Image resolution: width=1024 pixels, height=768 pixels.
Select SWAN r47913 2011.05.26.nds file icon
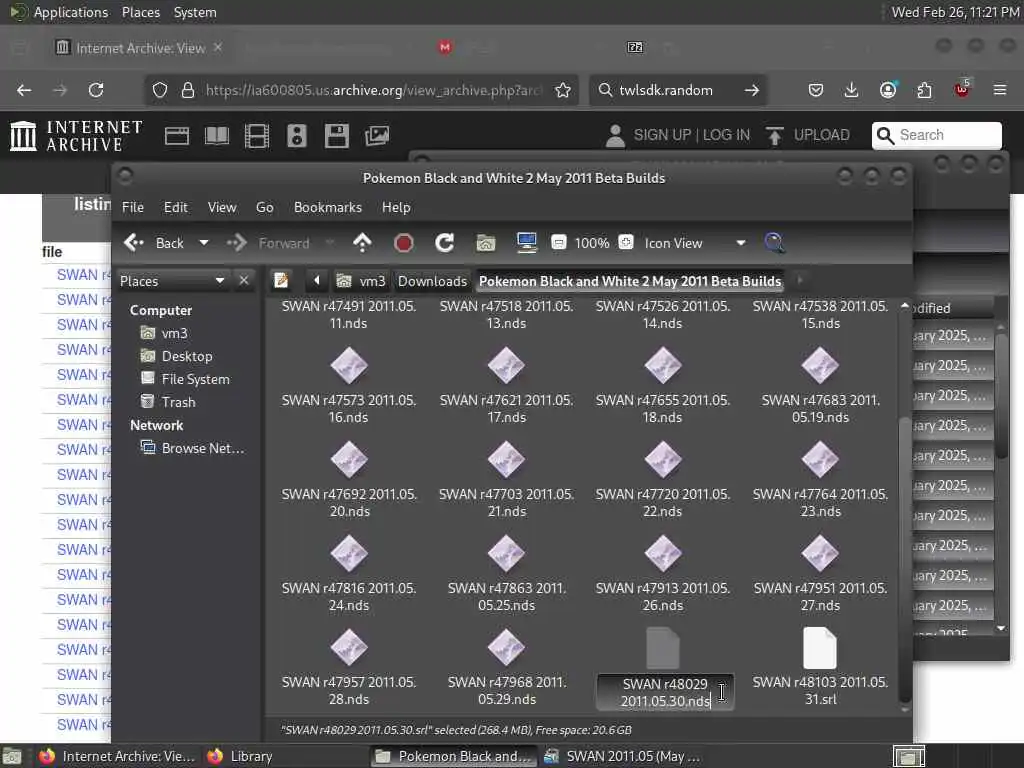[x=663, y=554]
